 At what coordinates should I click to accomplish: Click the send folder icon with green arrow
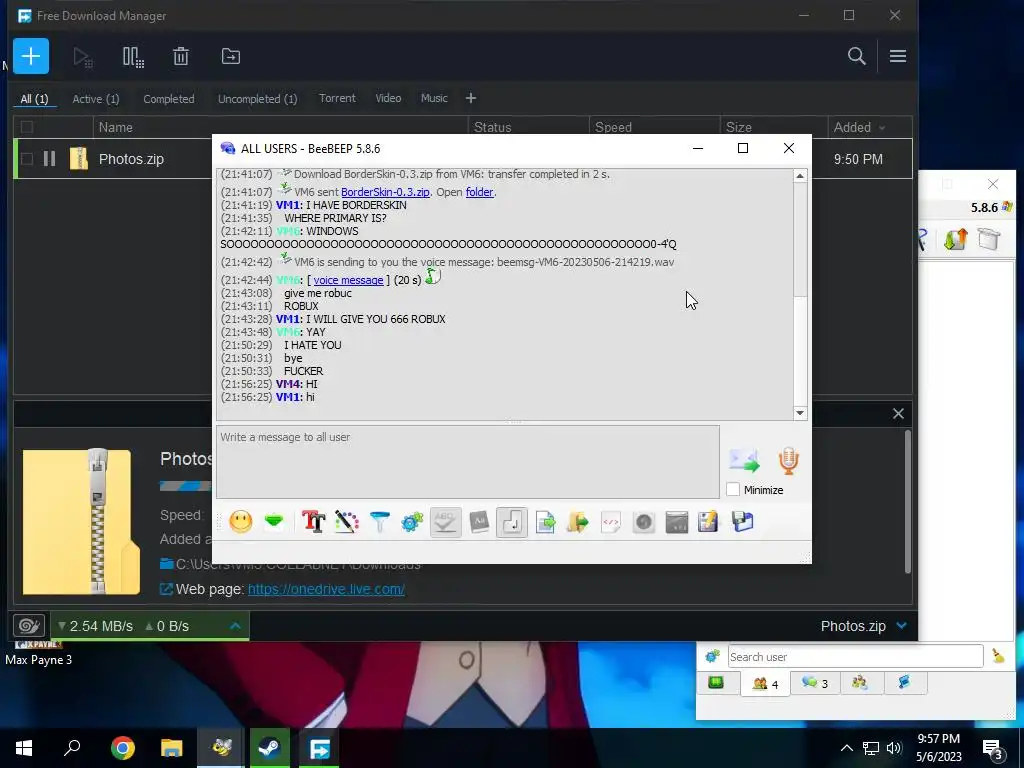[x=578, y=522]
